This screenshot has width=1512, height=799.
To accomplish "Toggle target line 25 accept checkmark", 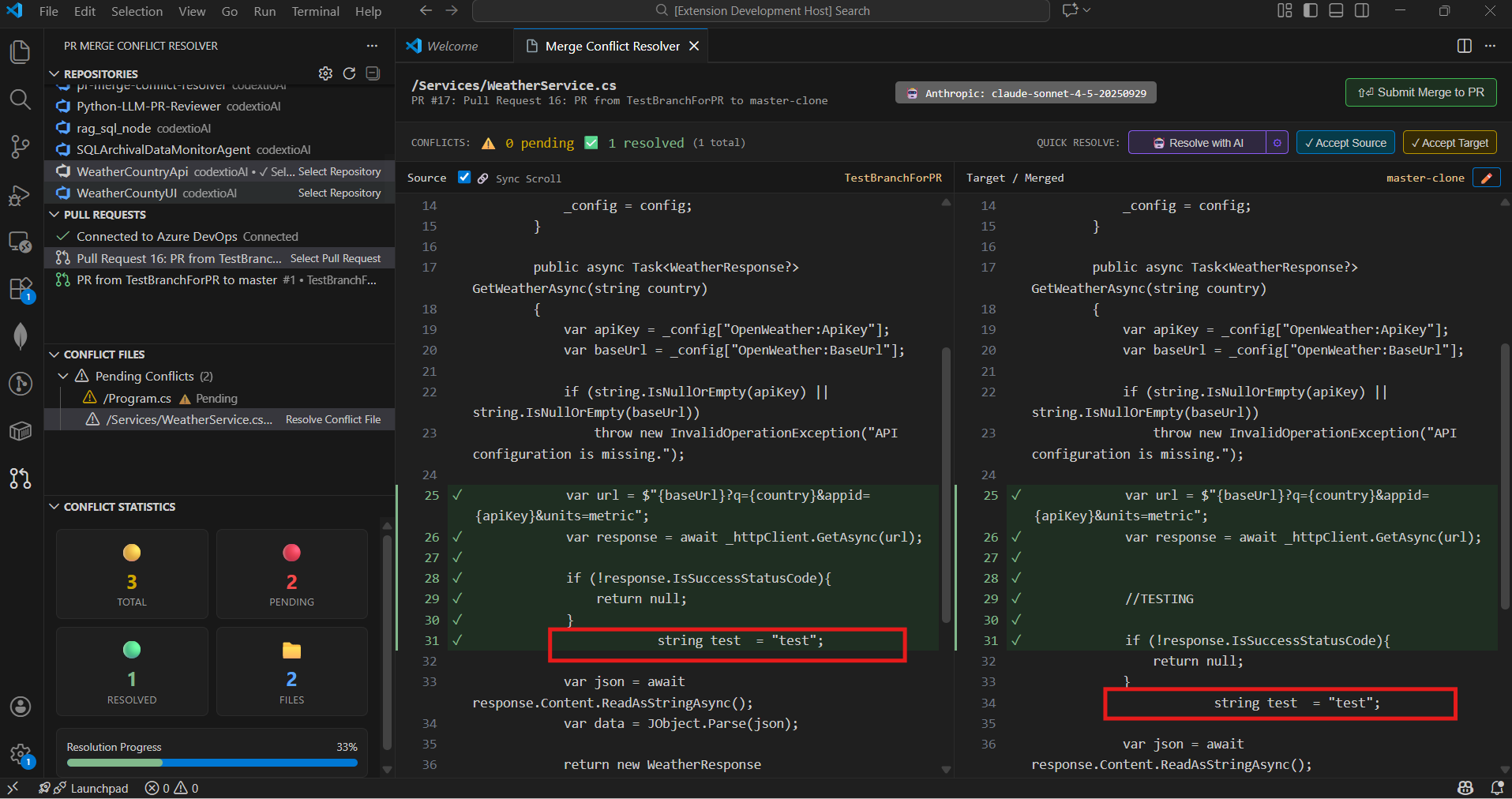I will pyautogui.click(x=1016, y=495).
